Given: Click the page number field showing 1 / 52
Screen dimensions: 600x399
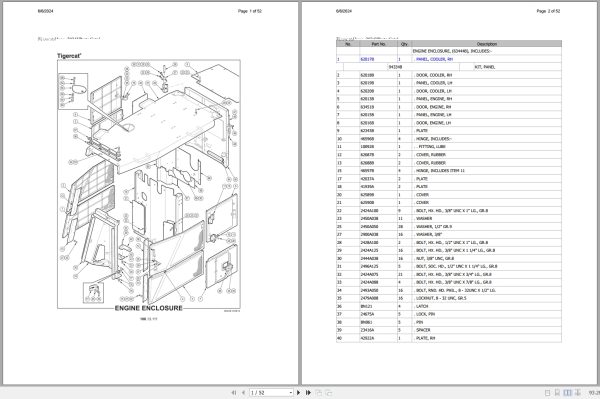Looking at the screenshot, I should (x=269, y=392).
